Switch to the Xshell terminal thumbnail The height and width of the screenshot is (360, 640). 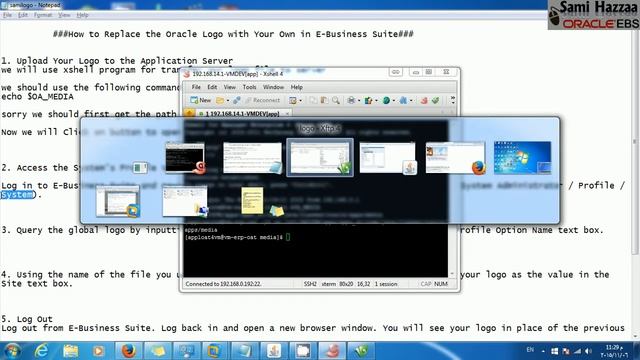click(185, 158)
